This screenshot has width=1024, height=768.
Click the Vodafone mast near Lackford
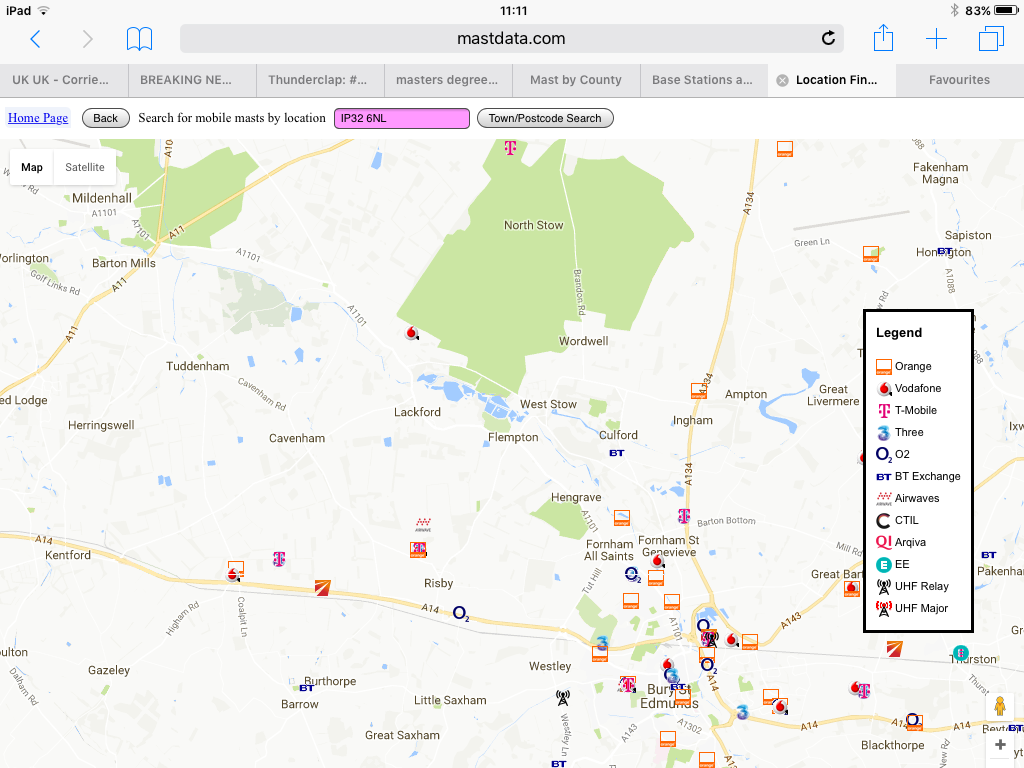411,332
